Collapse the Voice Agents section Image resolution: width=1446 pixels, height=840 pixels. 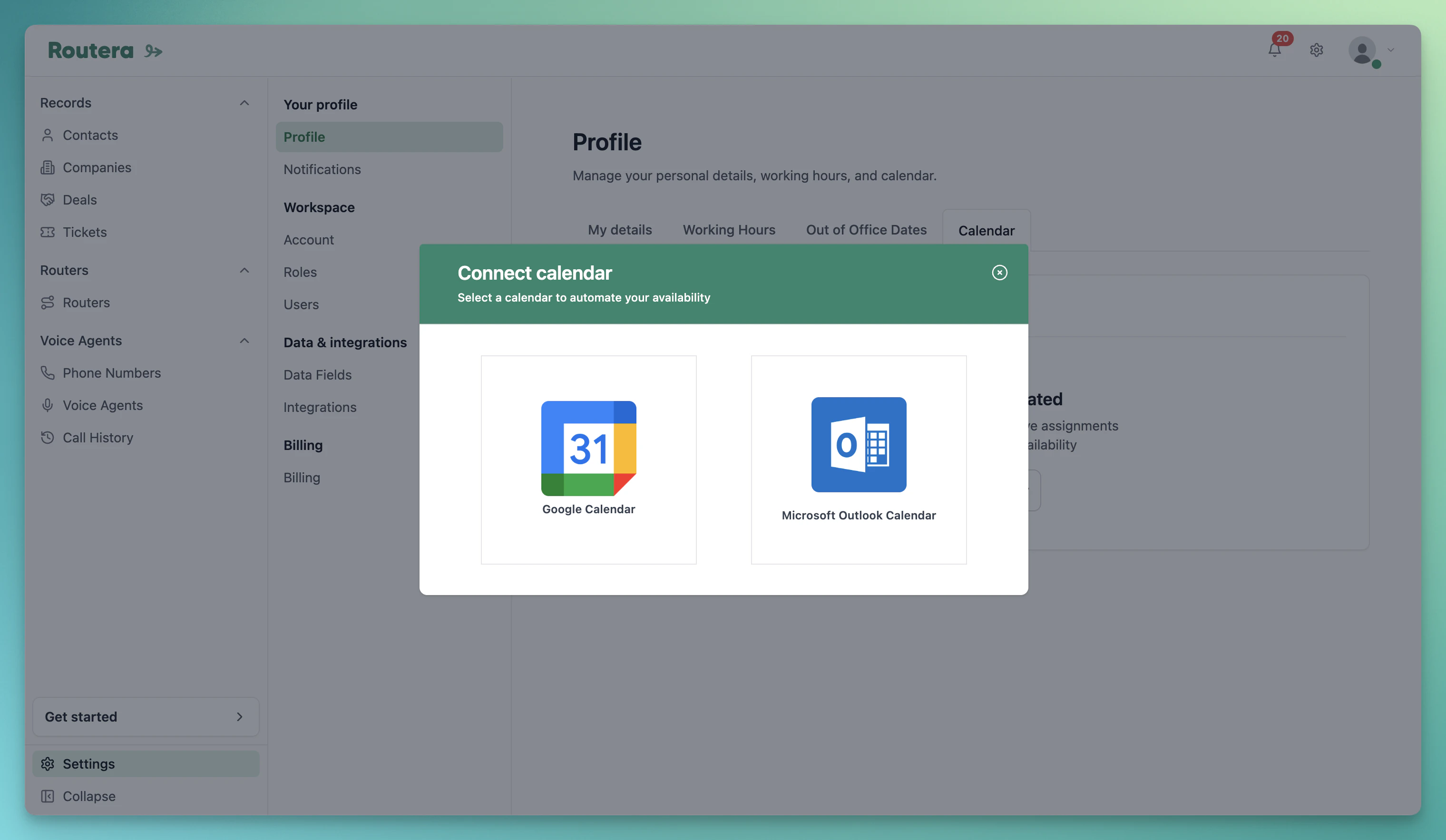click(244, 341)
